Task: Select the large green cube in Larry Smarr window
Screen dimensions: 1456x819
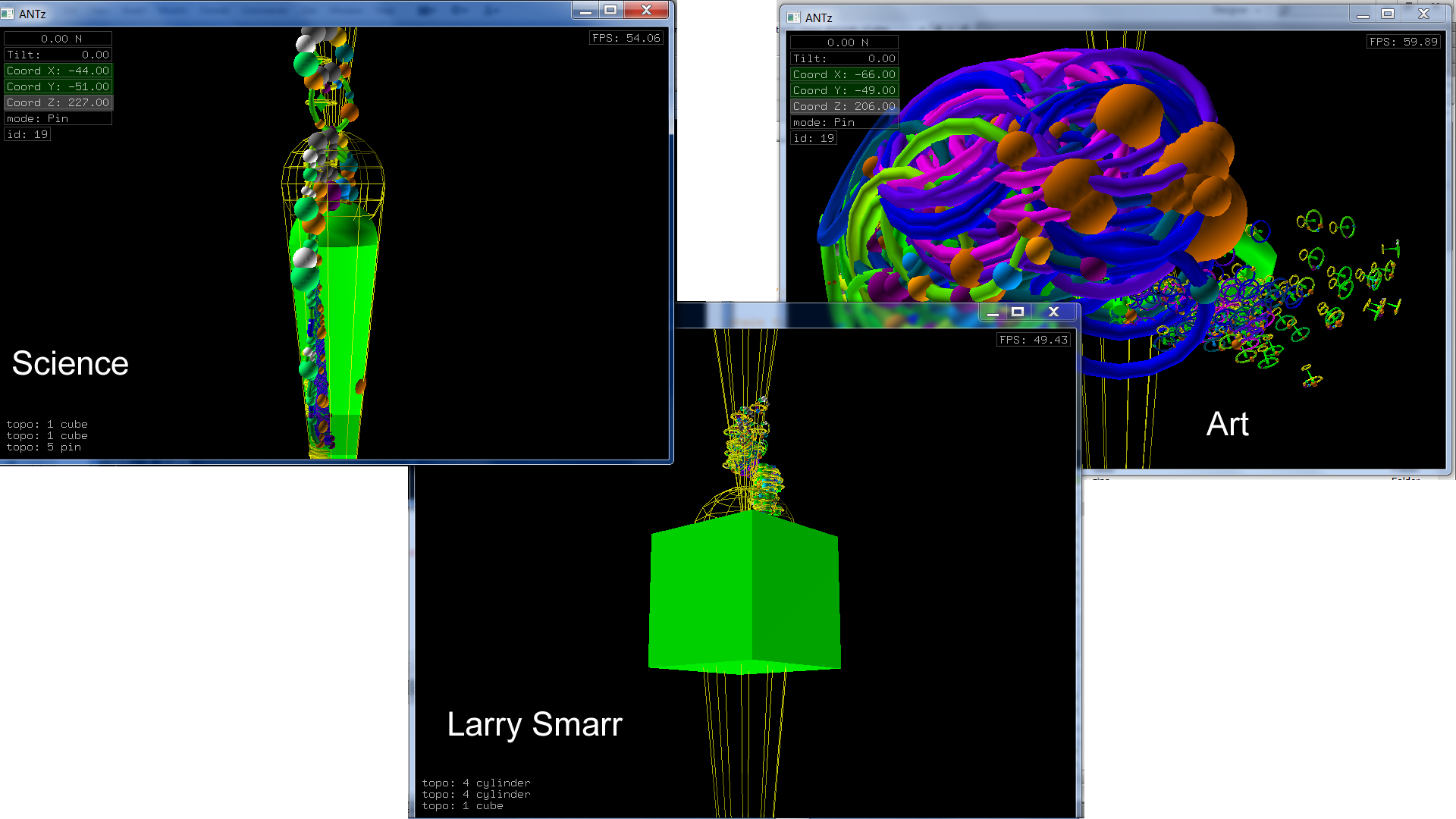Action: (x=745, y=591)
